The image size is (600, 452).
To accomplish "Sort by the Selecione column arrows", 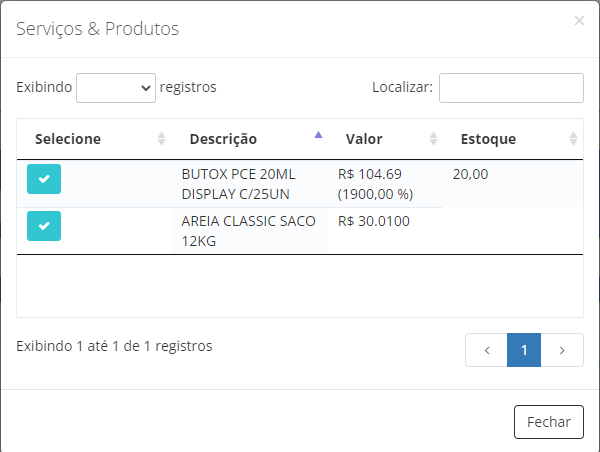I will point(161,139).
